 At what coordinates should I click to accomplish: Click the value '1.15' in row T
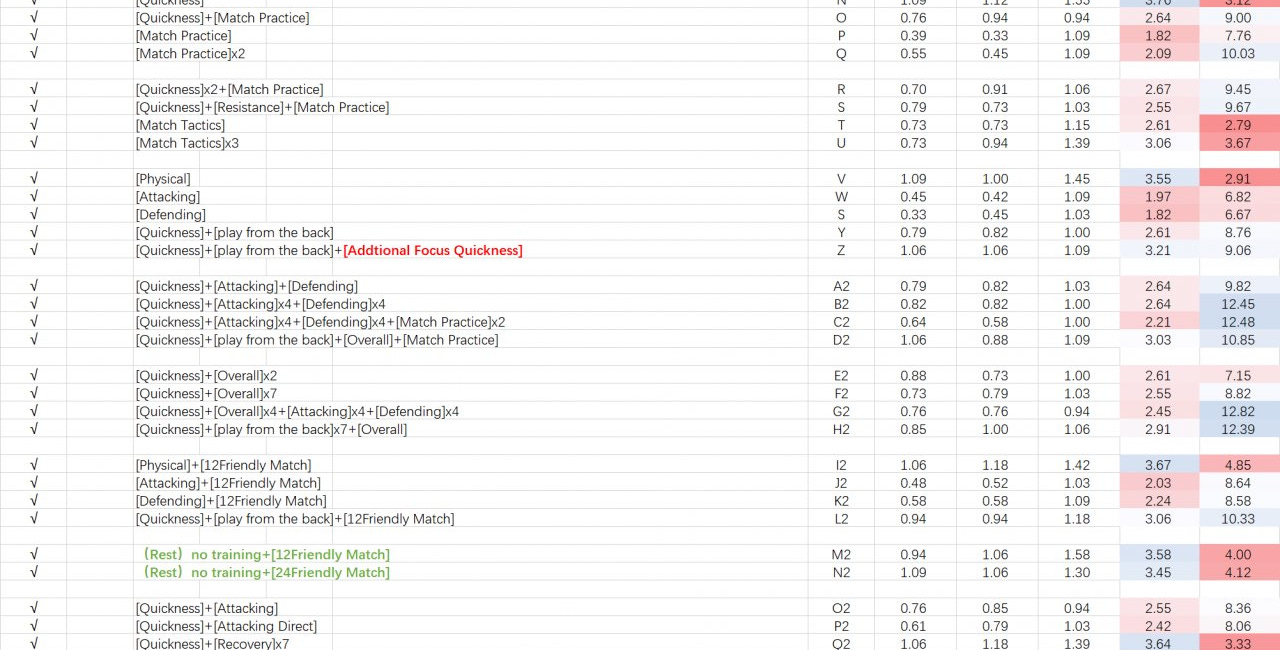click(x=1077, y=125)
